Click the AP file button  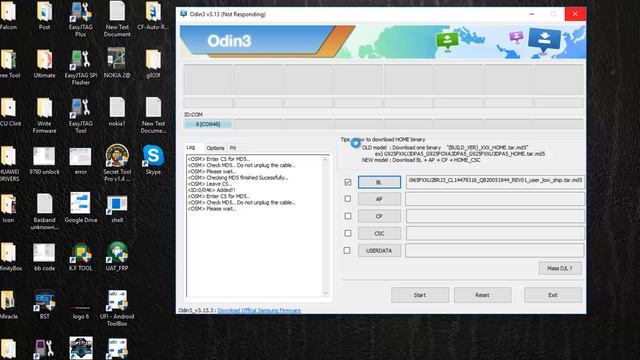[x=379, y=199]
